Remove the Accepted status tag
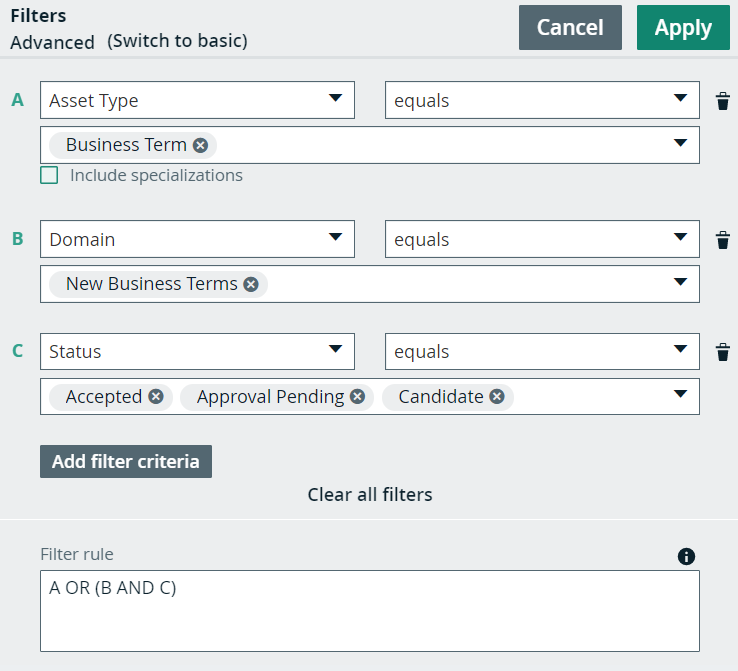 pos(156,397)
